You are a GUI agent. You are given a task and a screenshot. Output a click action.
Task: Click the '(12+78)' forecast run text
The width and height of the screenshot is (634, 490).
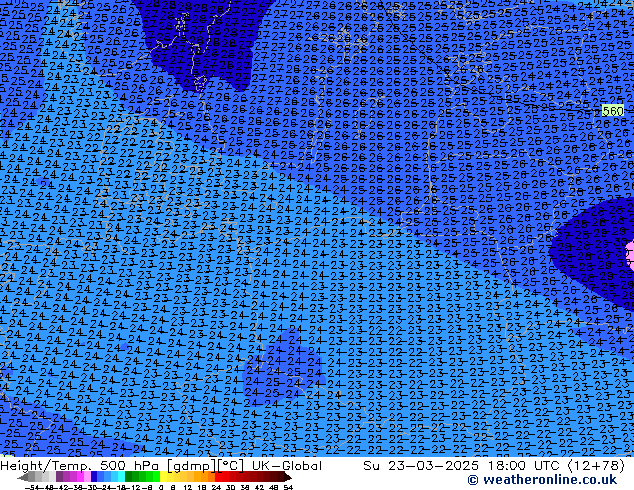pyautogui.click(x=596, y=466)
